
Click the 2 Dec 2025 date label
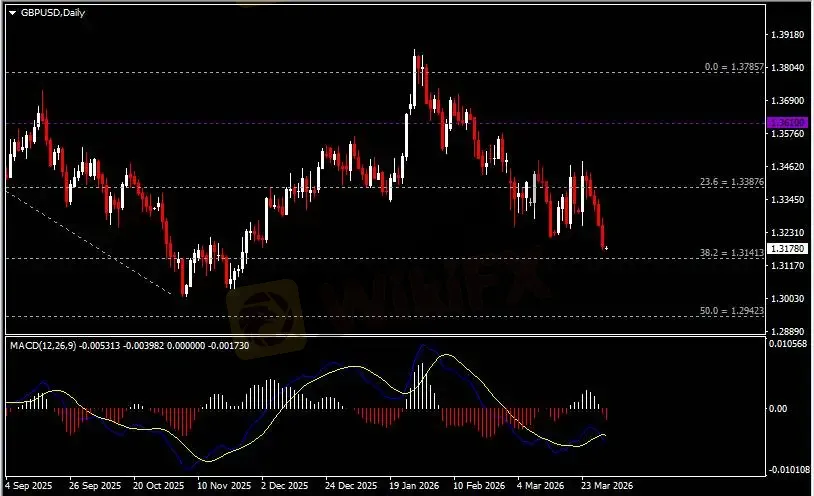click(x=285, y=486)
